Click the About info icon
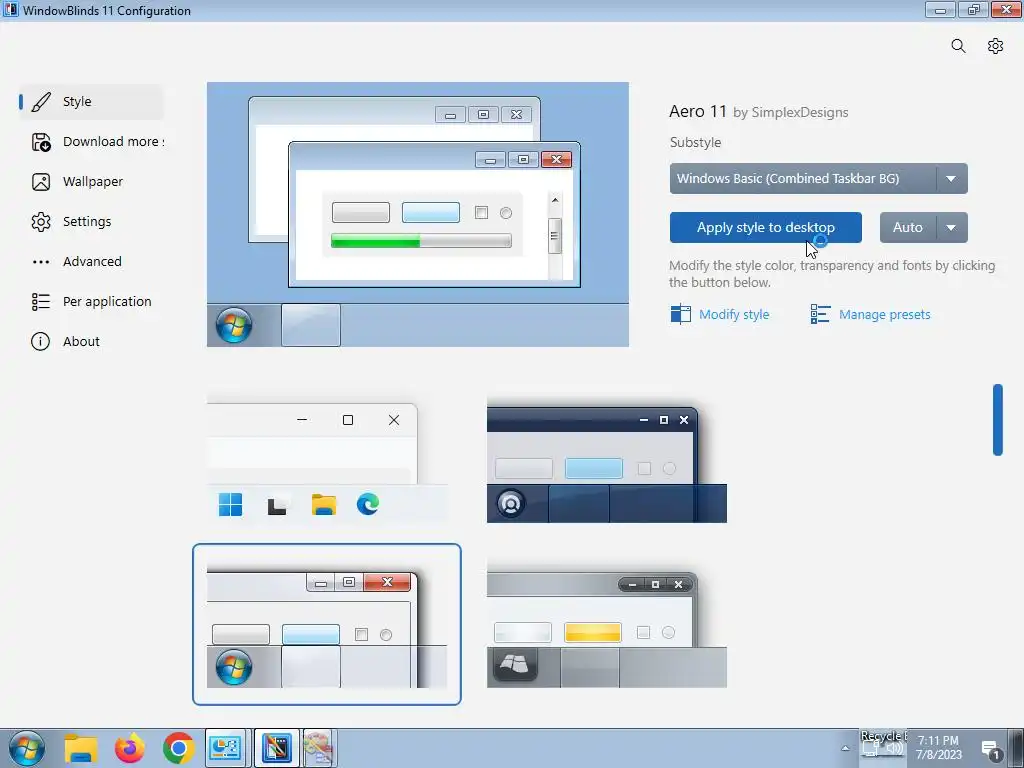The height and width of the screenshot is (768, 1024). tap(40, 342)
